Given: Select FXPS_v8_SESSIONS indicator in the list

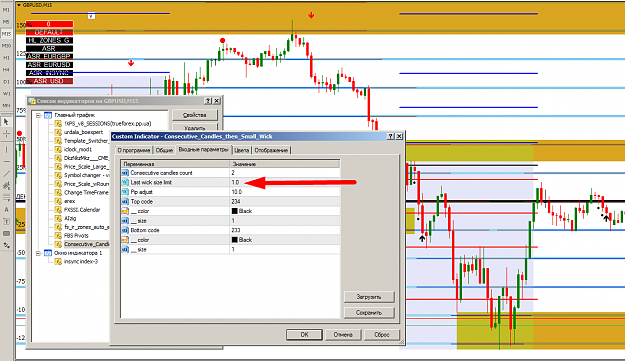Looking at the screenshot, I should point(108,124).
